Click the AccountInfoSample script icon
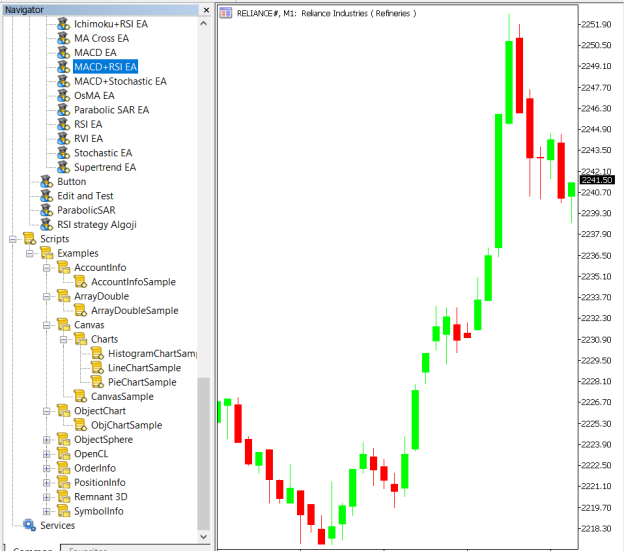The height and width of the screenshot is (552, 624). pos(80,282)
